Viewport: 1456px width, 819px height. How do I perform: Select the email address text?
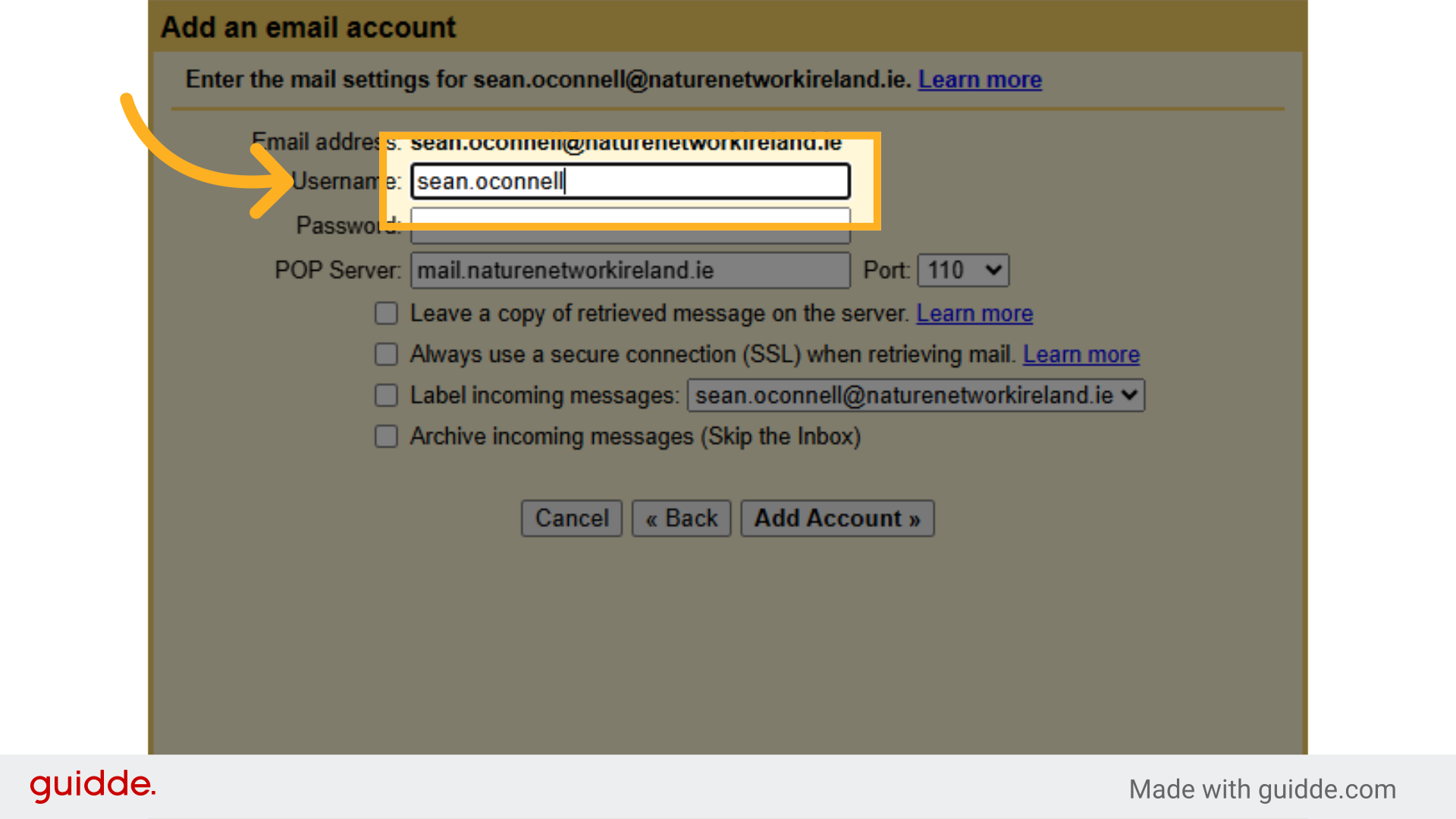click(626, 143)
